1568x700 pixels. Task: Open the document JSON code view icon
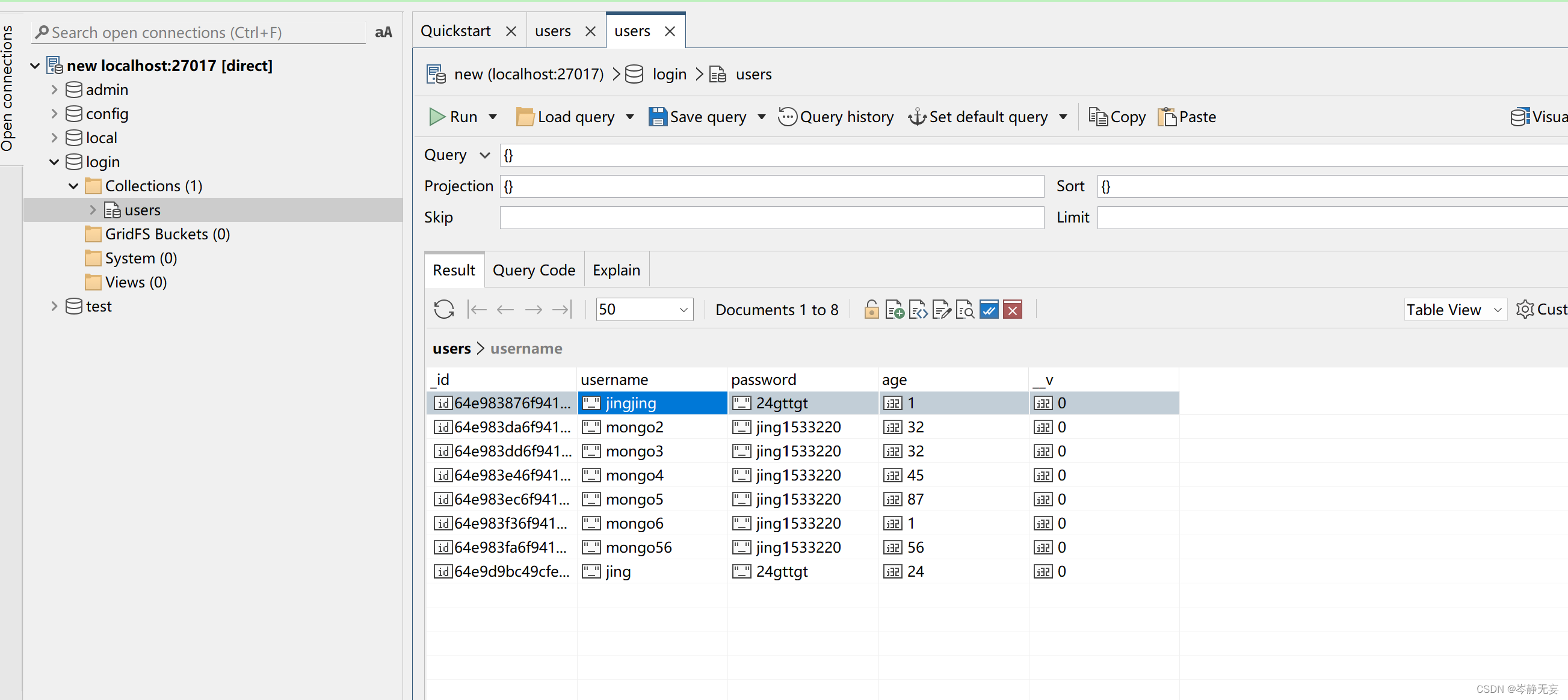918,310
